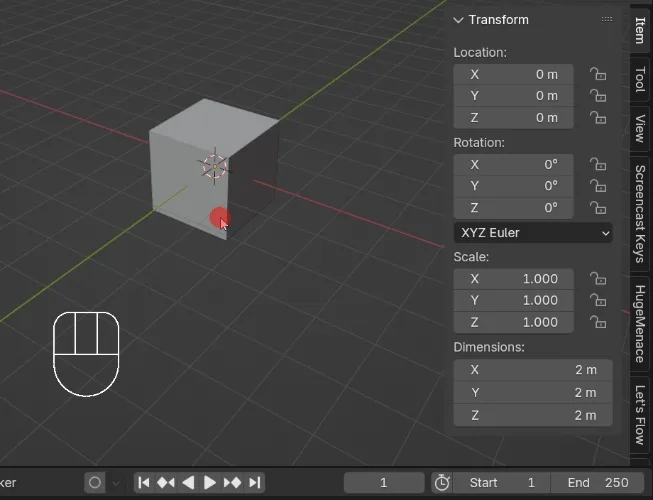
Task: Collapse the Transform panel
Action: coord(458,20)
